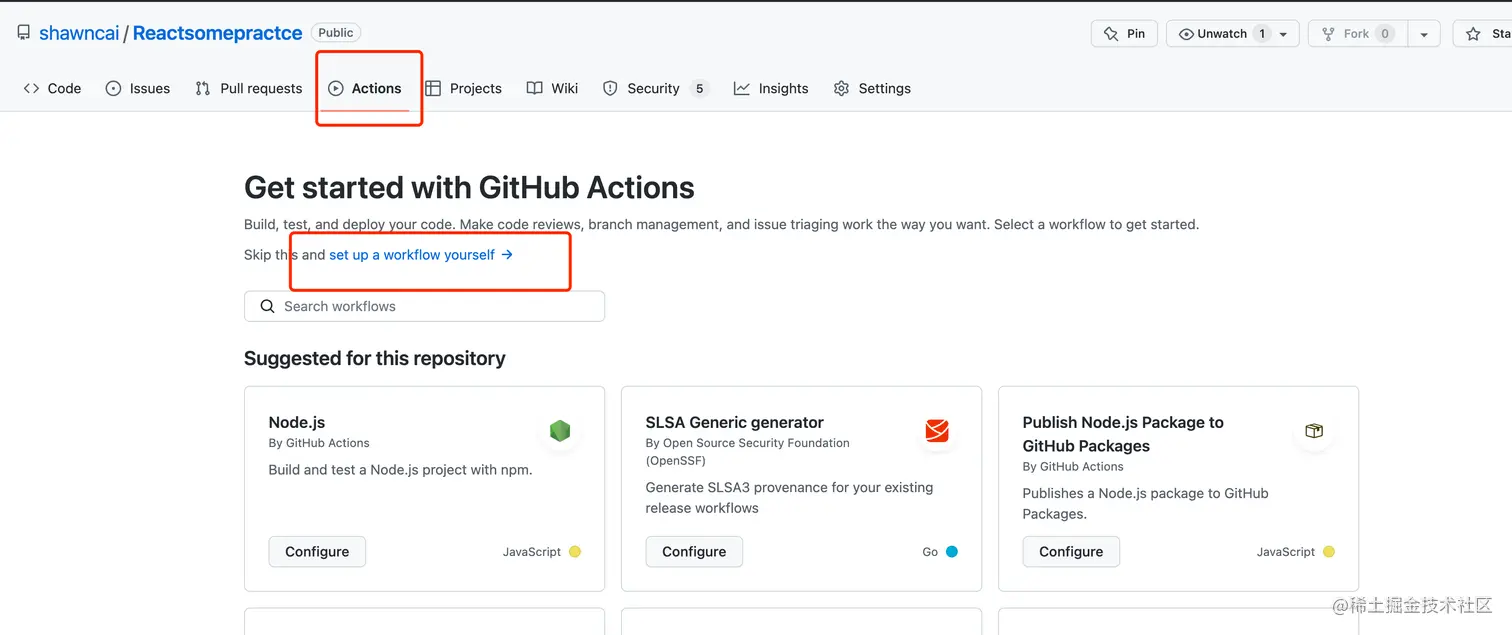Click the search magnifier icon in workflows box
The height and width of the screenshot is (635, 1512).
click(267, 306)
